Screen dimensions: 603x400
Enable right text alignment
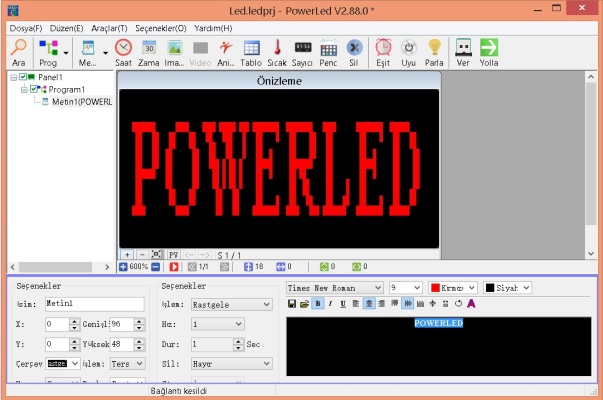381,304
